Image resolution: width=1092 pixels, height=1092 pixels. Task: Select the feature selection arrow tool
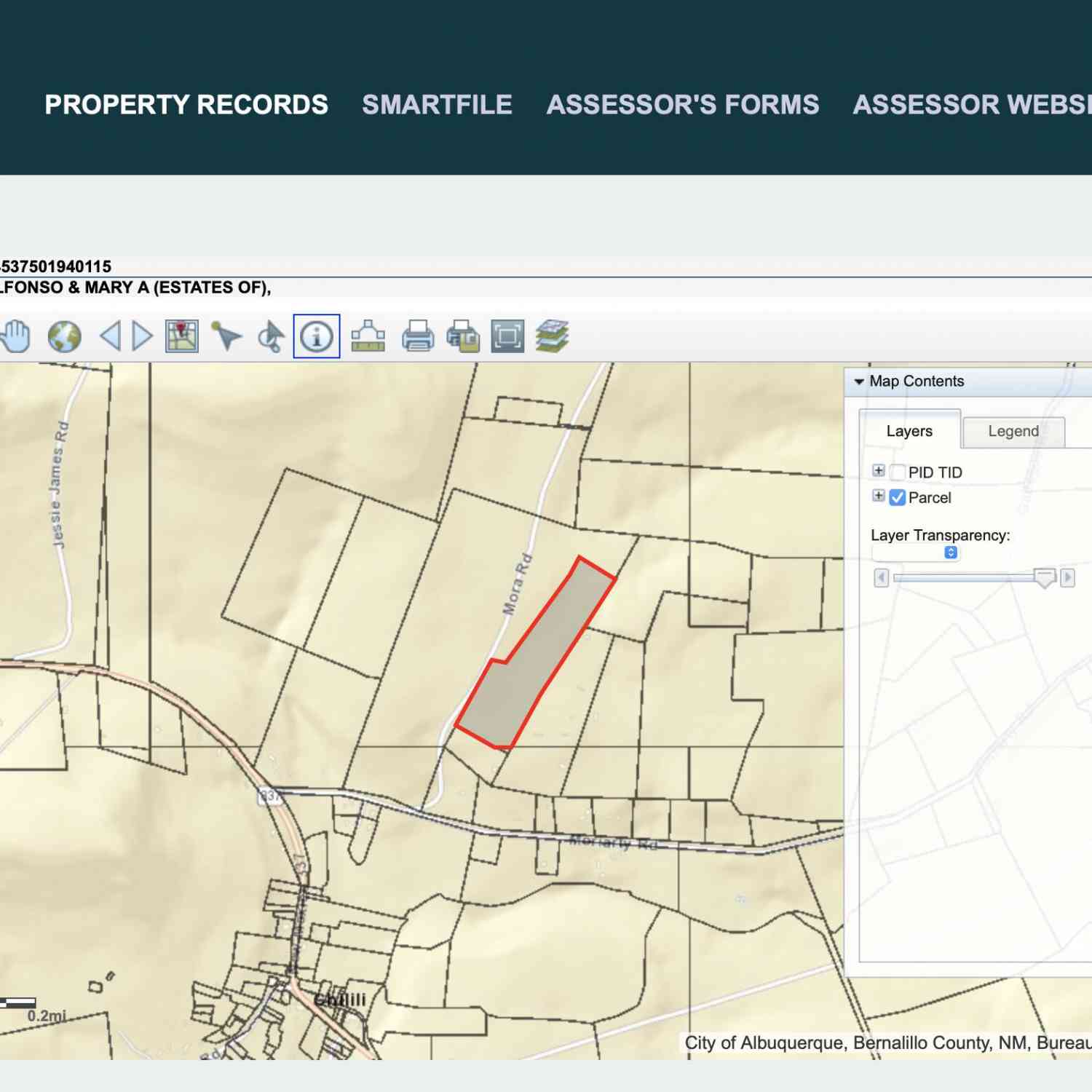pos(226,336)
